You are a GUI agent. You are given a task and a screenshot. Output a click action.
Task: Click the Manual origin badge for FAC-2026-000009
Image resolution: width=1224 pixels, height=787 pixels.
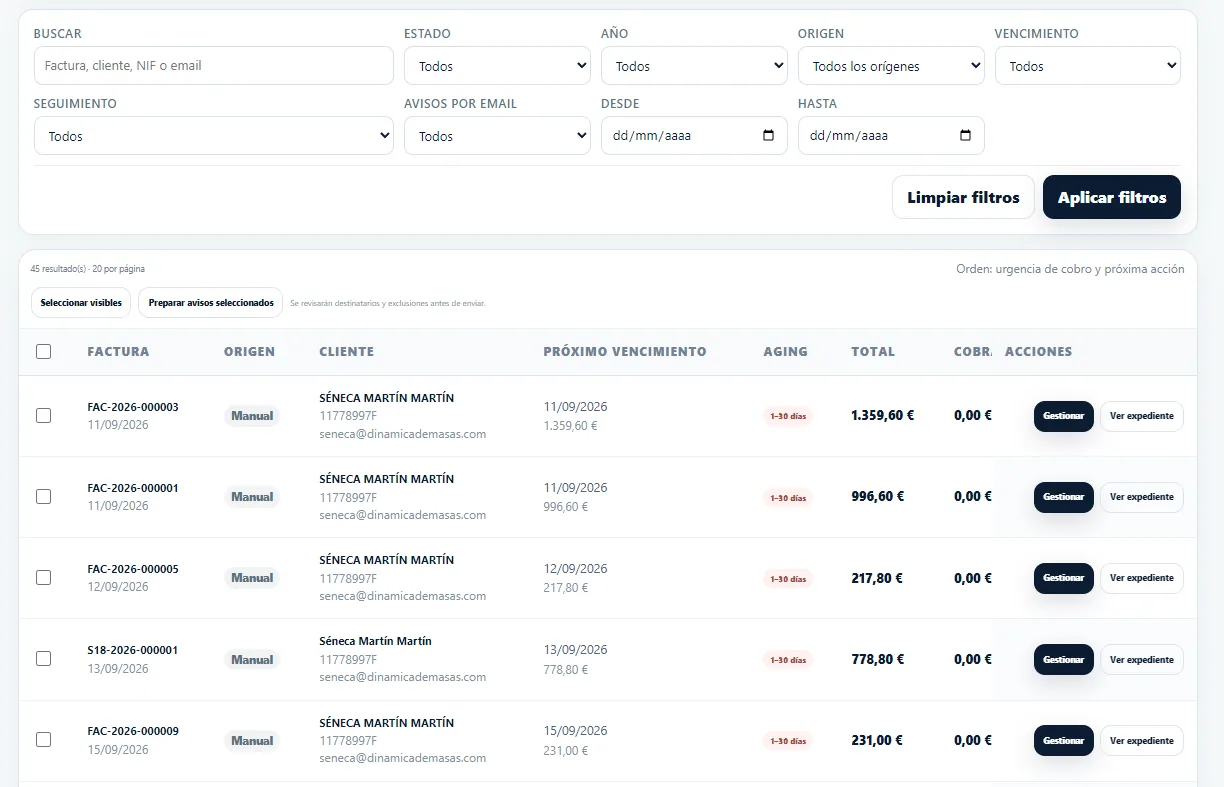pos(252,741)
